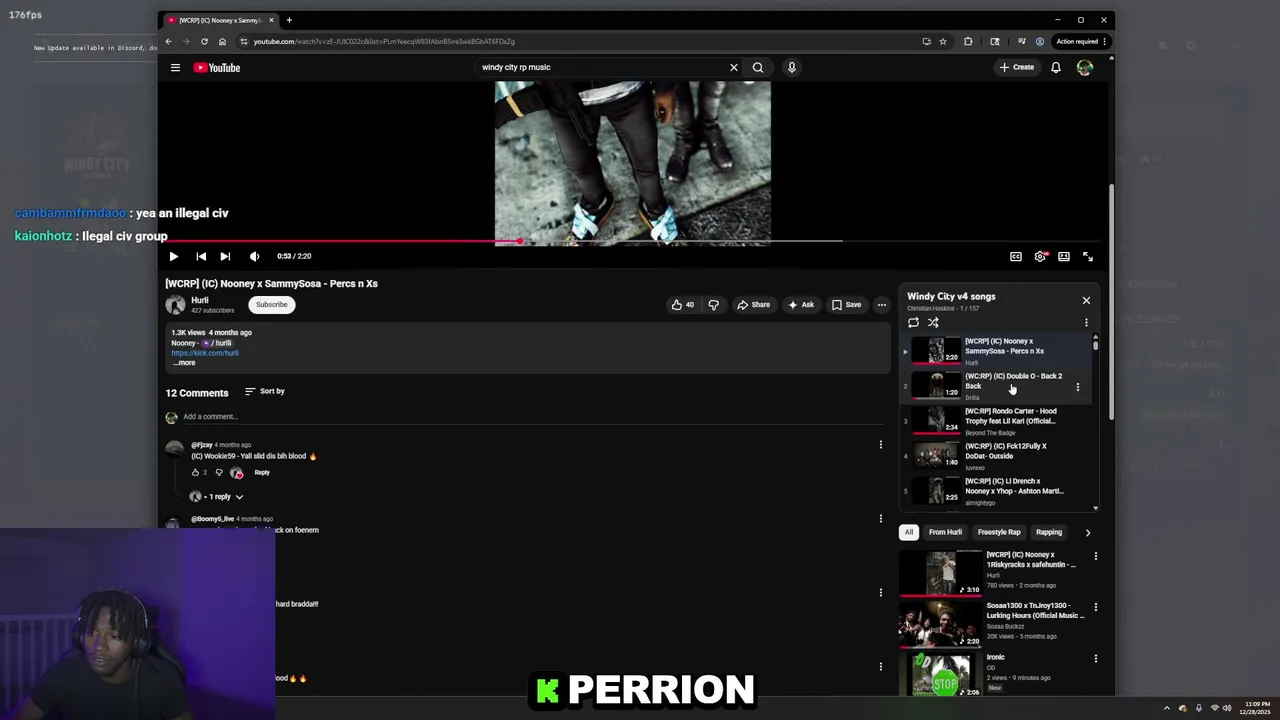
Task: Skip to the previous video
Action: point(201,257)
